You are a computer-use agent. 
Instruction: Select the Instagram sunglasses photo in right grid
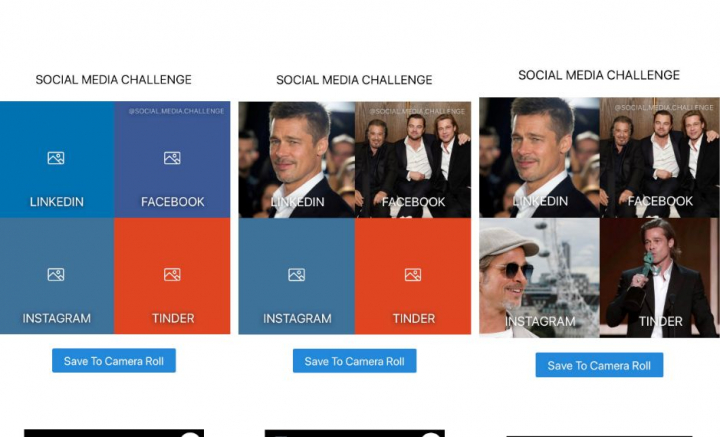click(540, 278)
